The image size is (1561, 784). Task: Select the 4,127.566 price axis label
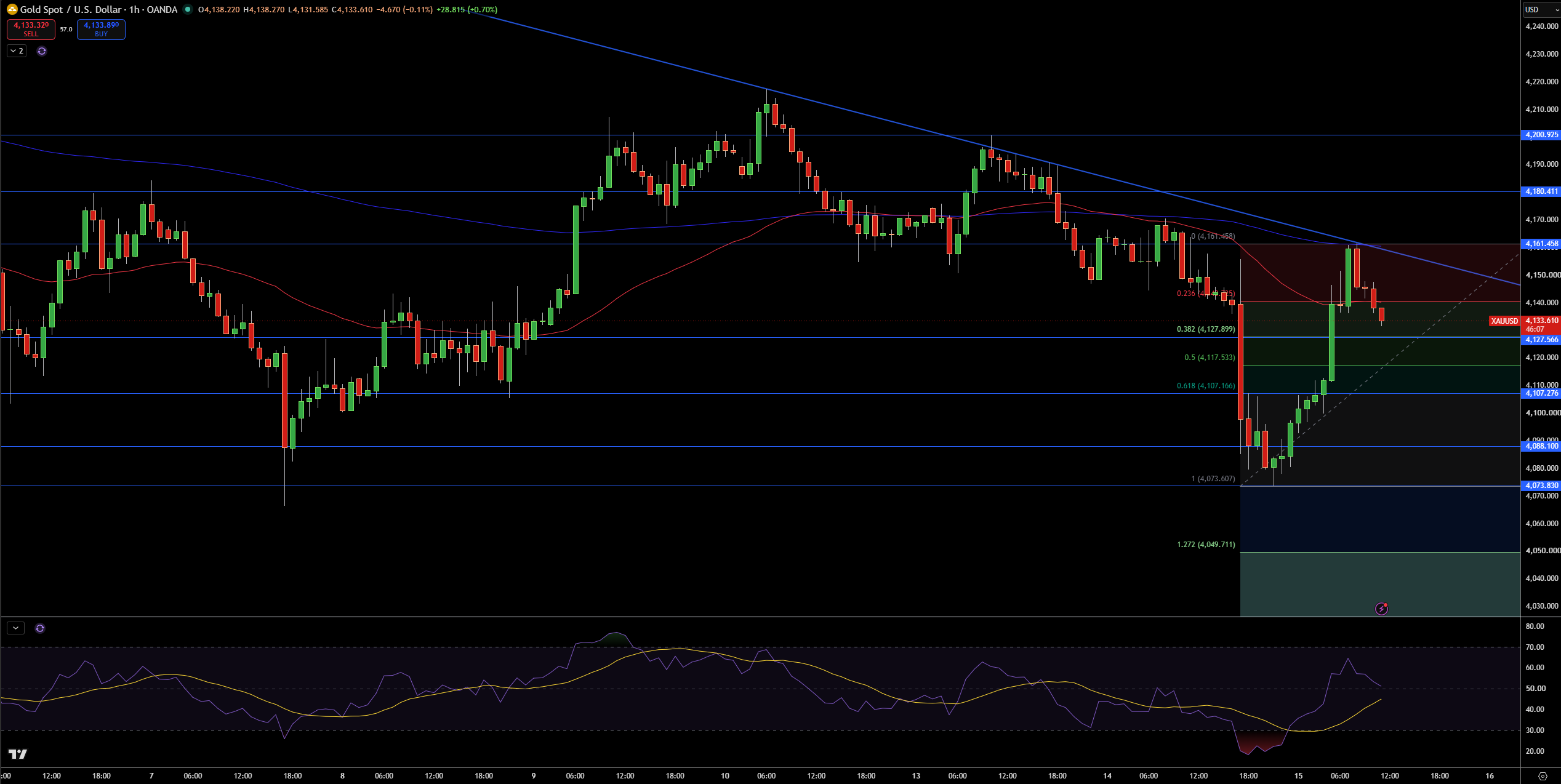point(1541,340)
